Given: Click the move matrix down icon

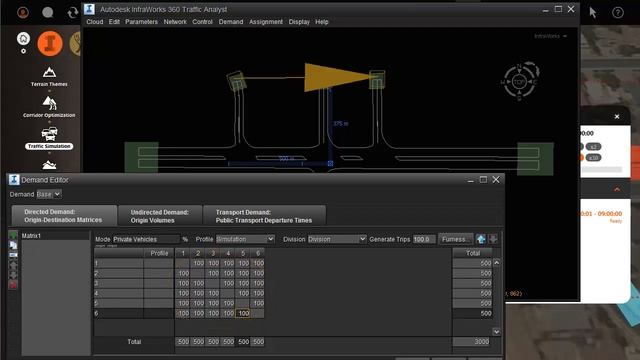Looking at the screenshot, I should (13, 275).
